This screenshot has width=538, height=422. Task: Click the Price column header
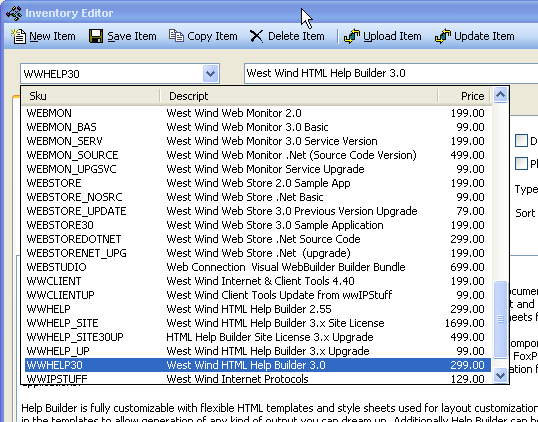click(465, 96)
